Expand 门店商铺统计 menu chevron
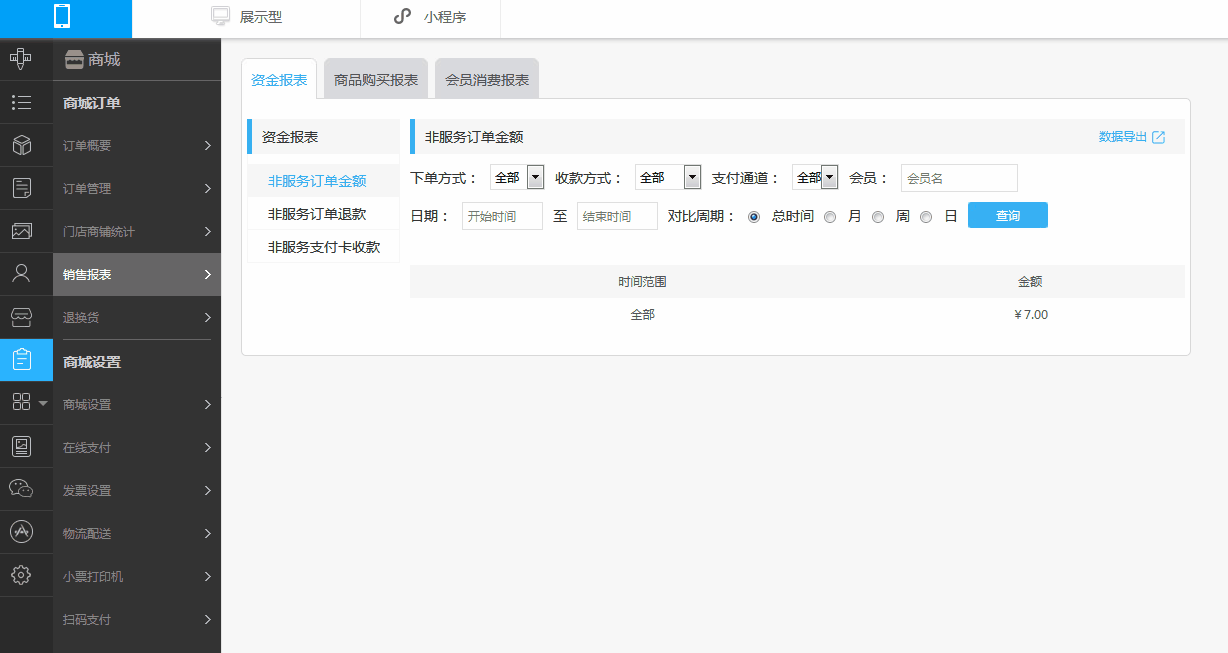 tap(208, 231)
